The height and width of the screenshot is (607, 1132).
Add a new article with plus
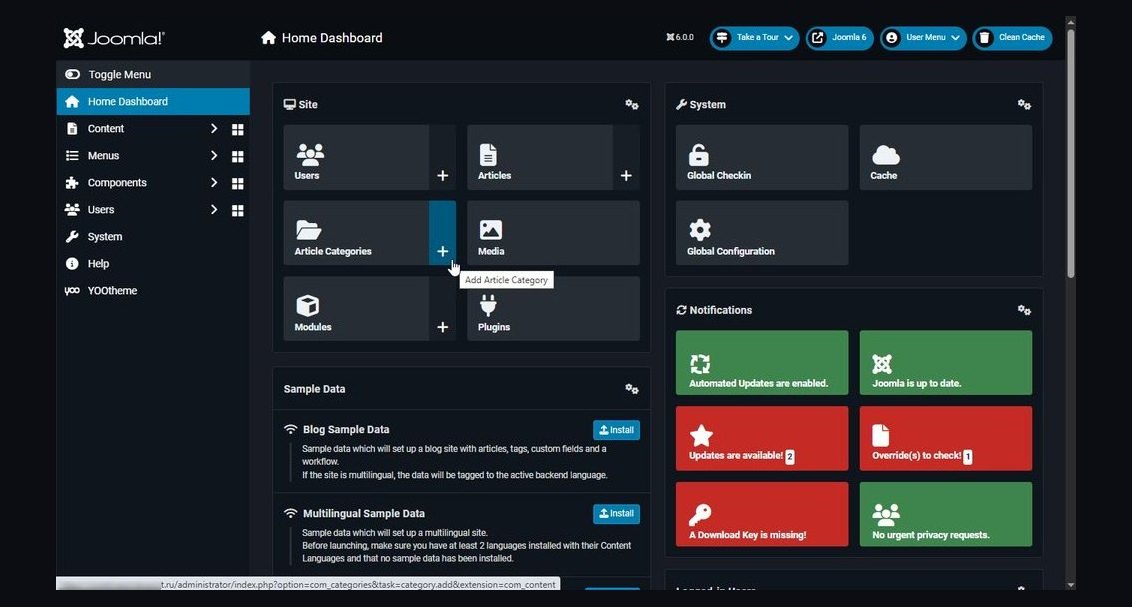click(626, 157)
